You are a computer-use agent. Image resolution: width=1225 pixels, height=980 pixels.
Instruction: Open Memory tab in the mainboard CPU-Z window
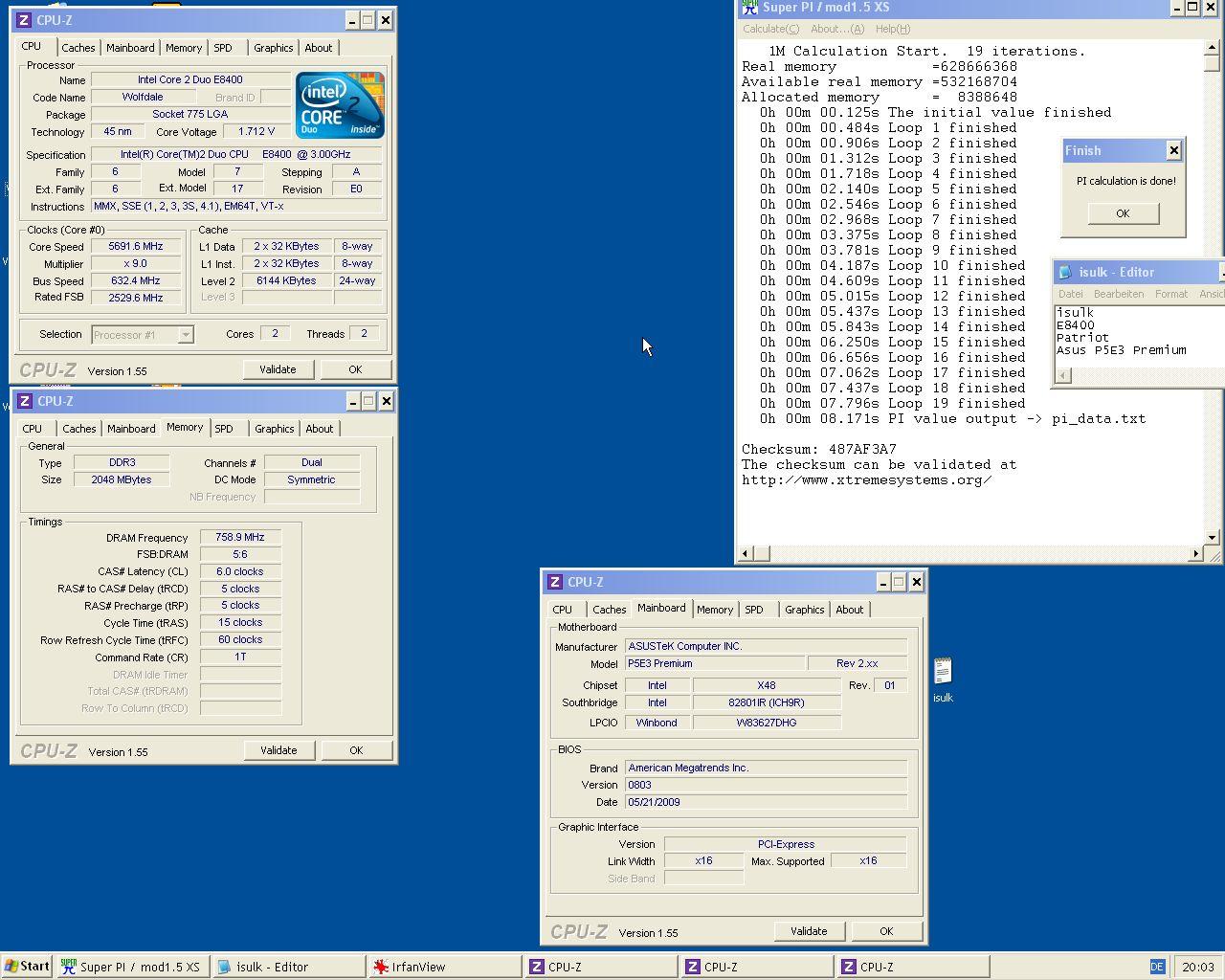point(715,610)
